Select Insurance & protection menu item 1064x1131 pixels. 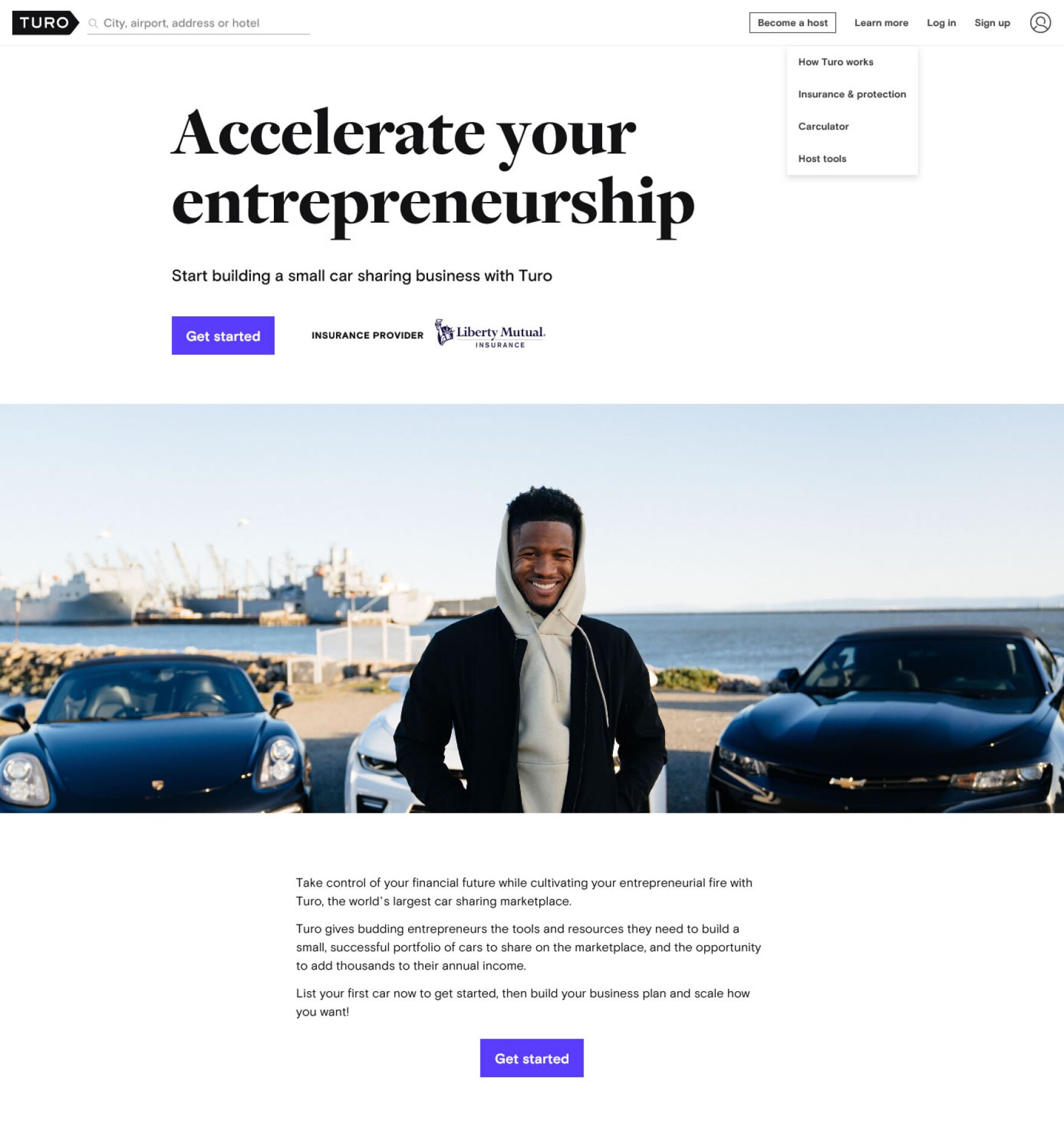[x=852, y=94]
